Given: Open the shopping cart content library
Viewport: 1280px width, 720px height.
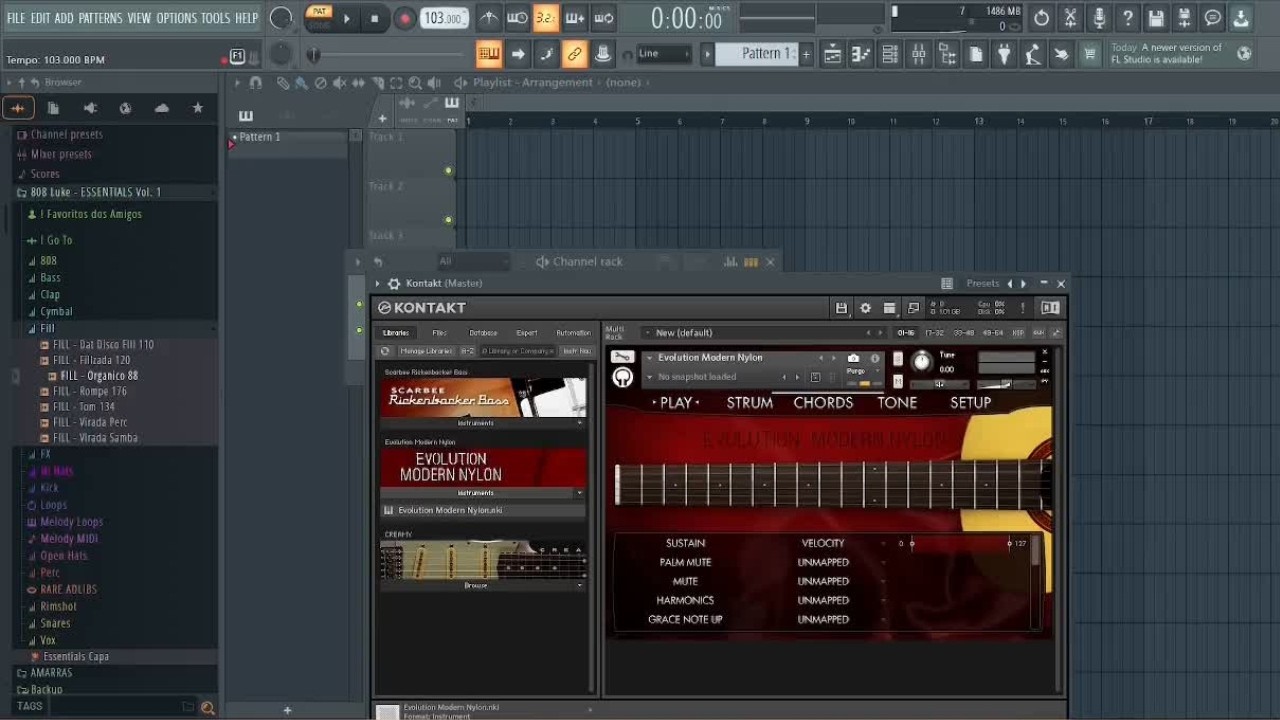Looking at the screenshot, I should [x=1091, y=54].
